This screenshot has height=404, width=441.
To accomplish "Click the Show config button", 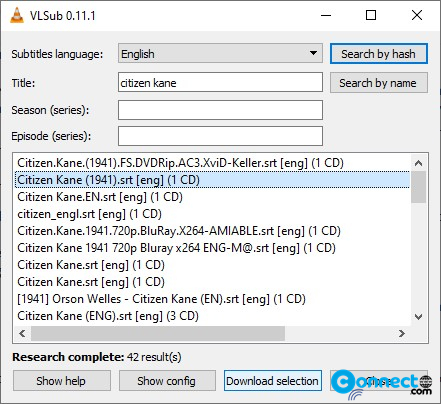I will [x=167, y=381].
